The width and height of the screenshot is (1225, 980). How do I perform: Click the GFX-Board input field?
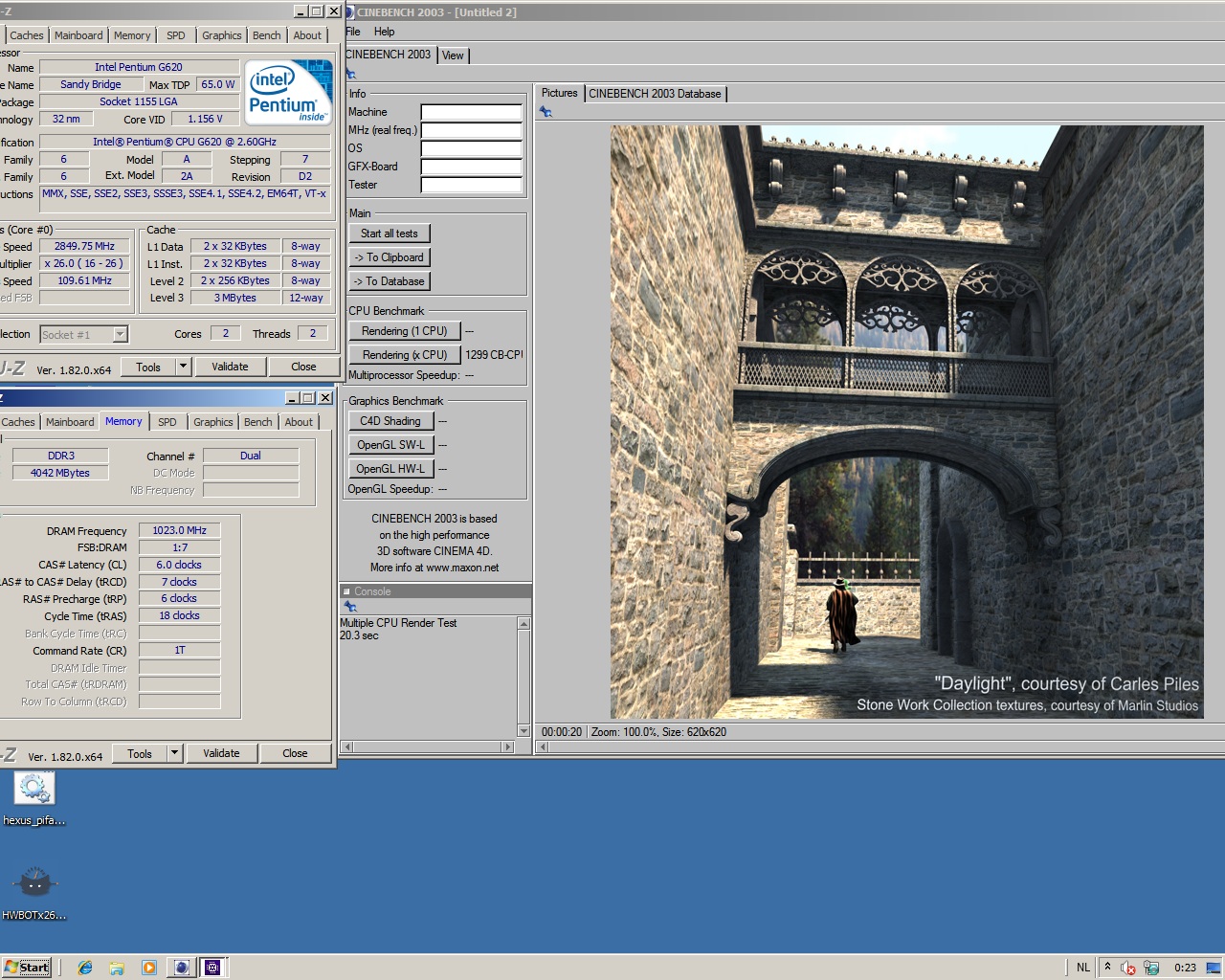(x=472, y=167)
